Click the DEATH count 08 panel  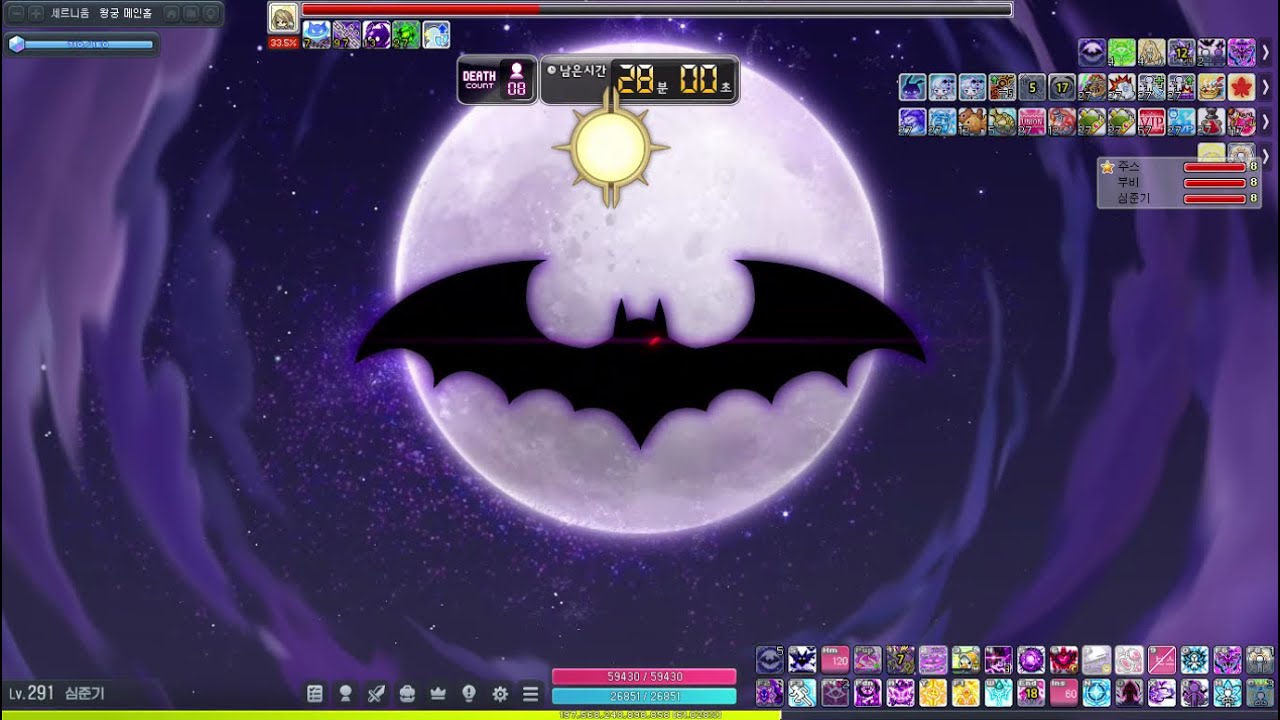click(497, 80)
